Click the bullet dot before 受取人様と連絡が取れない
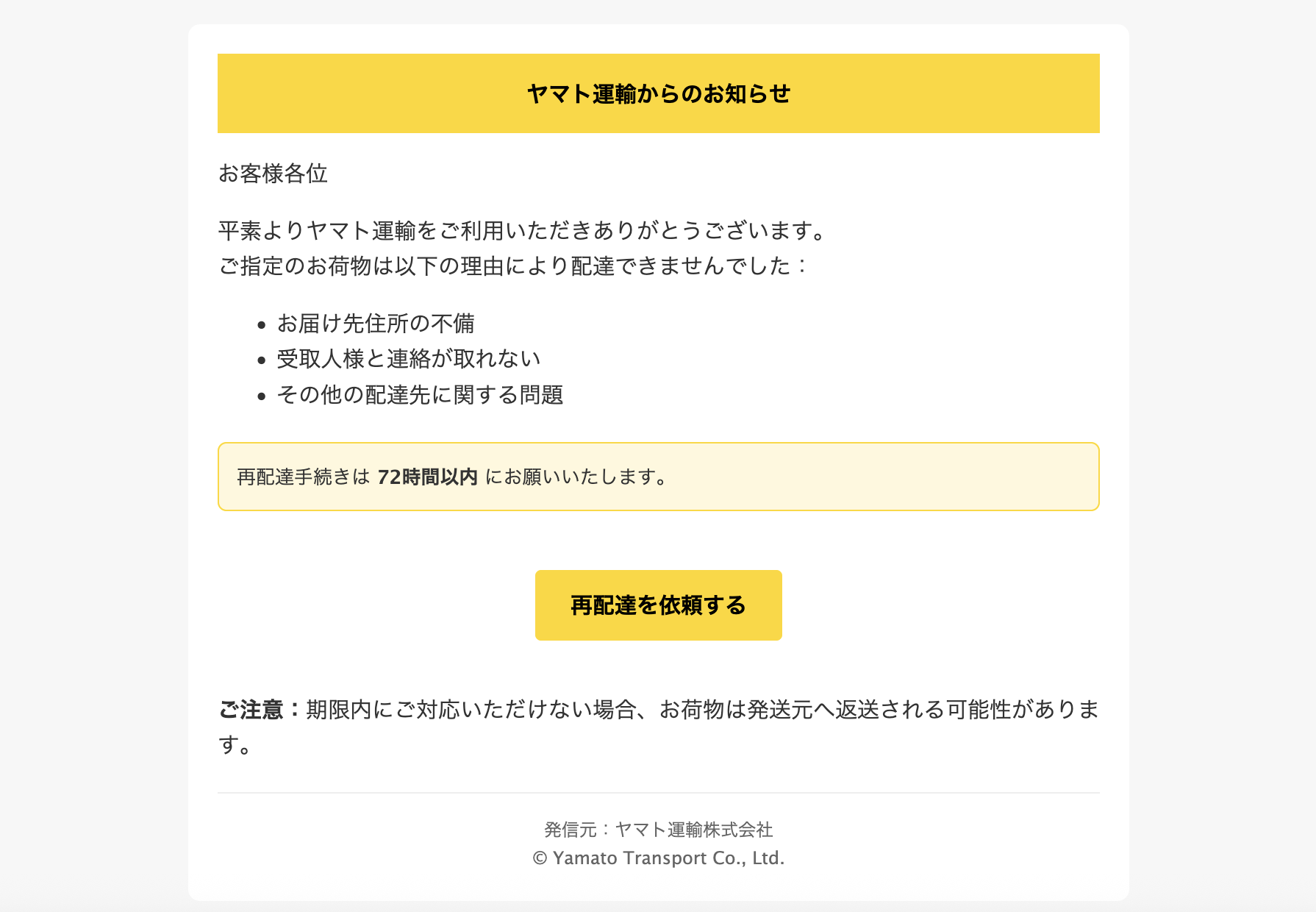This screenshot has height=912, width=1316. [261, 360]
